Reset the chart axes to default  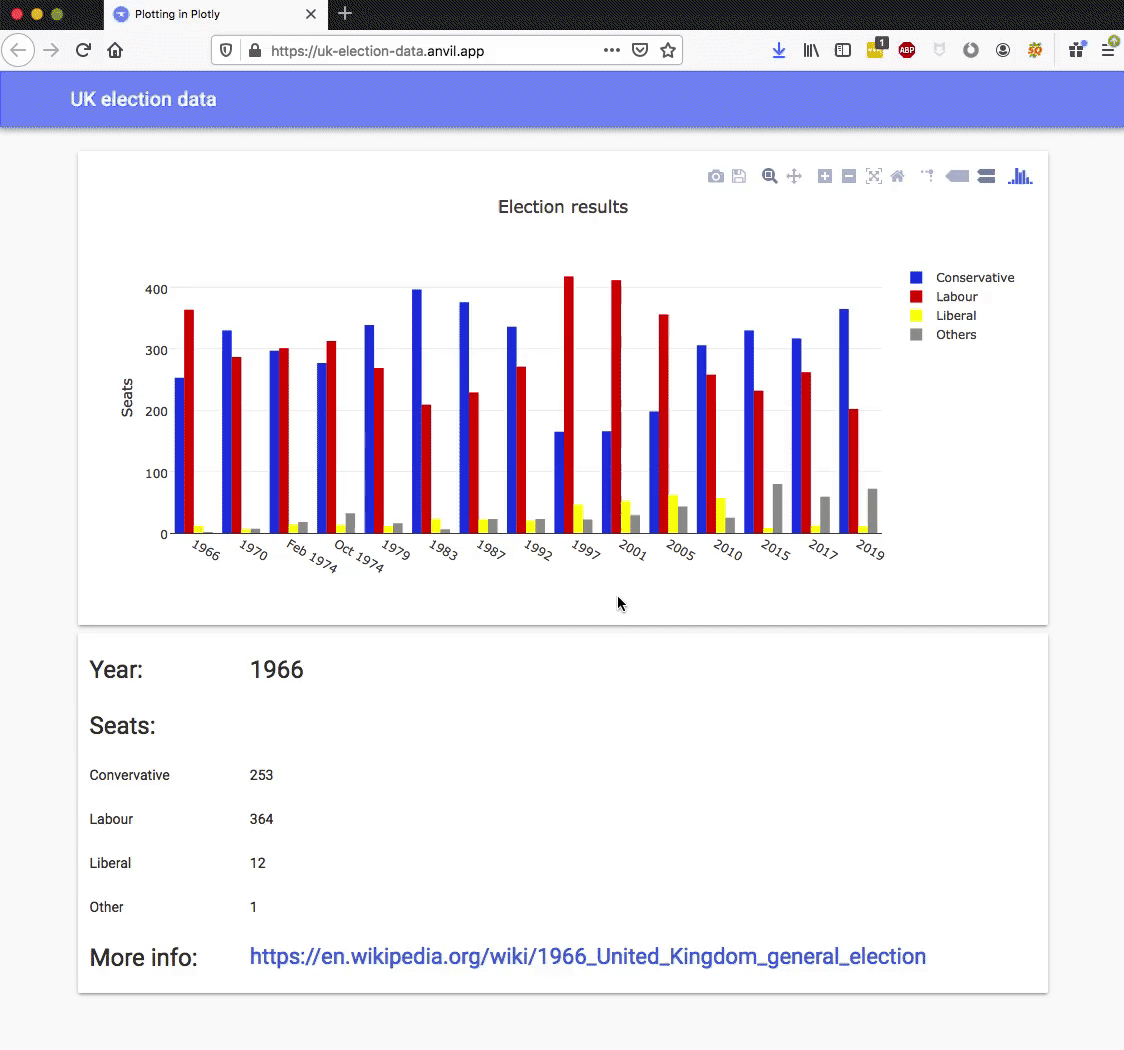pyautogui.click(x=897, y=176)
